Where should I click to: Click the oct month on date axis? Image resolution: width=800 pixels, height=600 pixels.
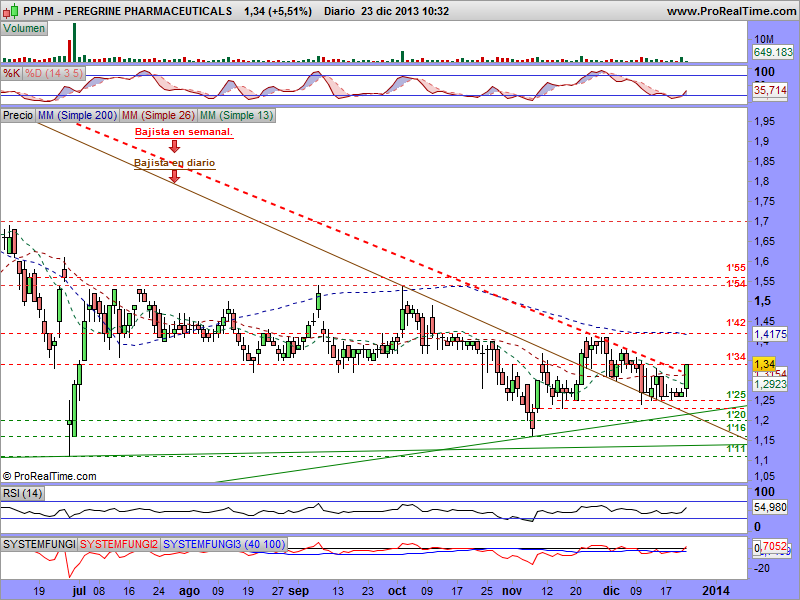397,591
